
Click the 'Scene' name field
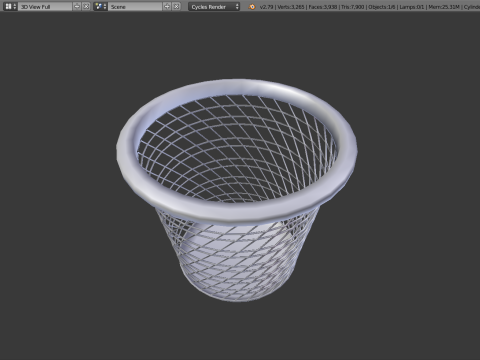click(135, 6)
